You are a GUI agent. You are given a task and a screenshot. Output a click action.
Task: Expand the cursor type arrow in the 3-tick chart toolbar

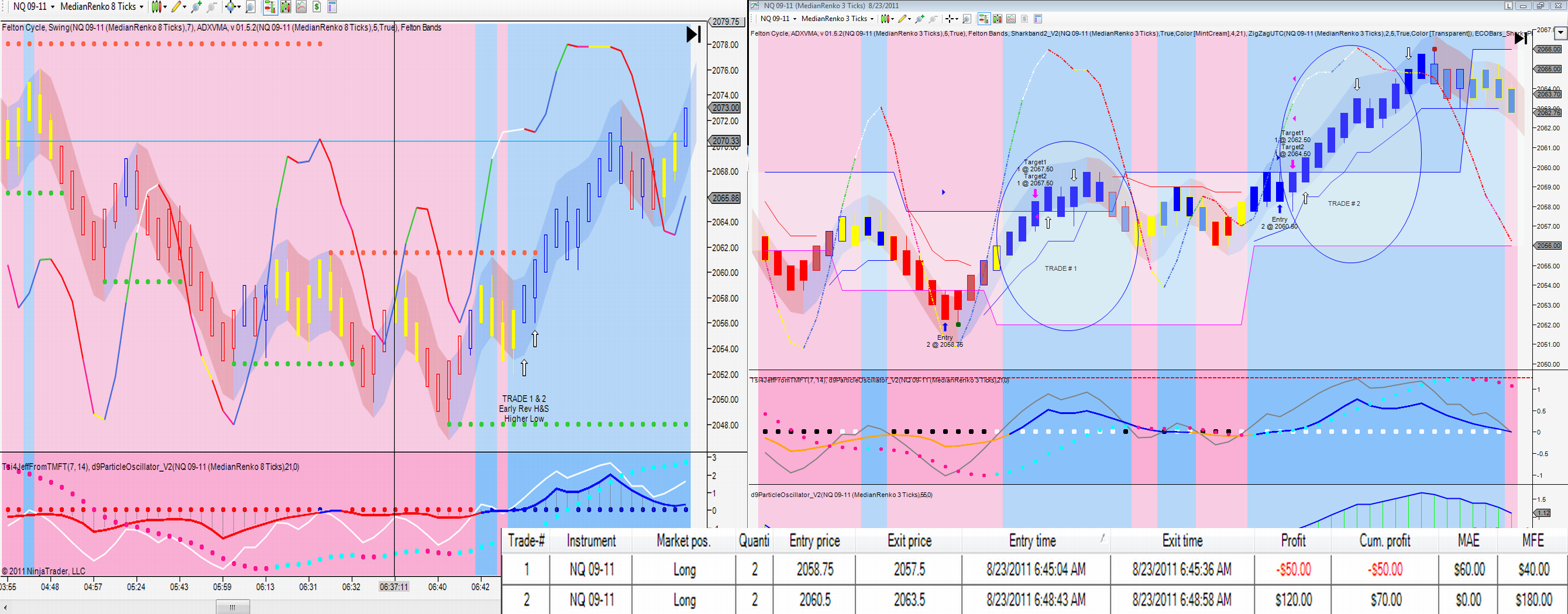click(958, 19)
